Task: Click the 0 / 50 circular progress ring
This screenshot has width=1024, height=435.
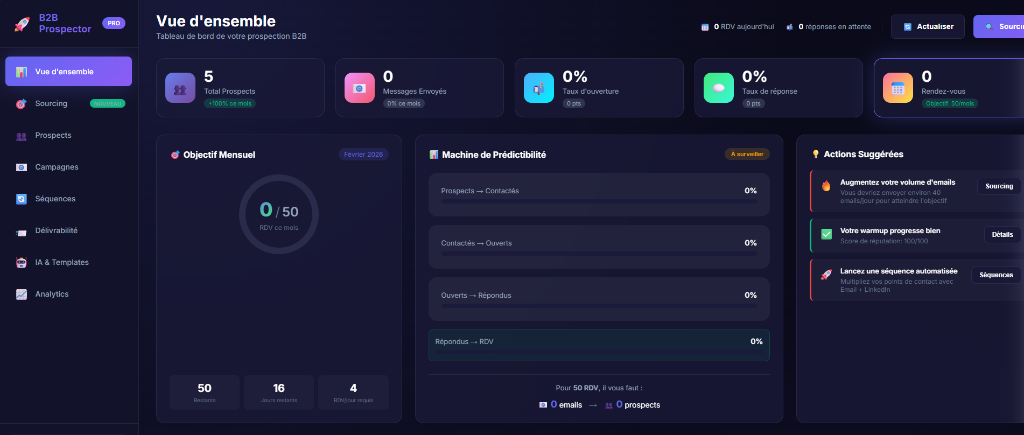Action: (x=279, y=214)
